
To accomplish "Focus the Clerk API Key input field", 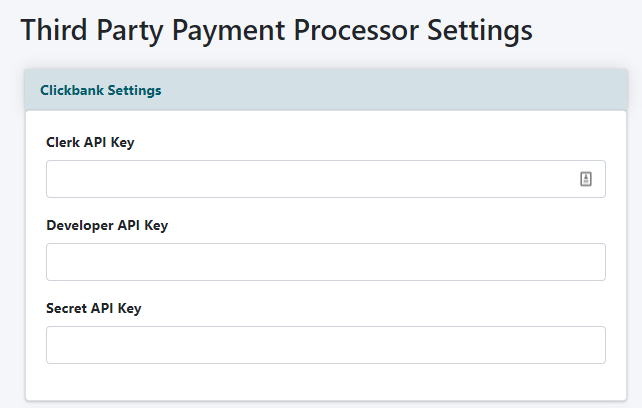I will click(x=310, y=179).
